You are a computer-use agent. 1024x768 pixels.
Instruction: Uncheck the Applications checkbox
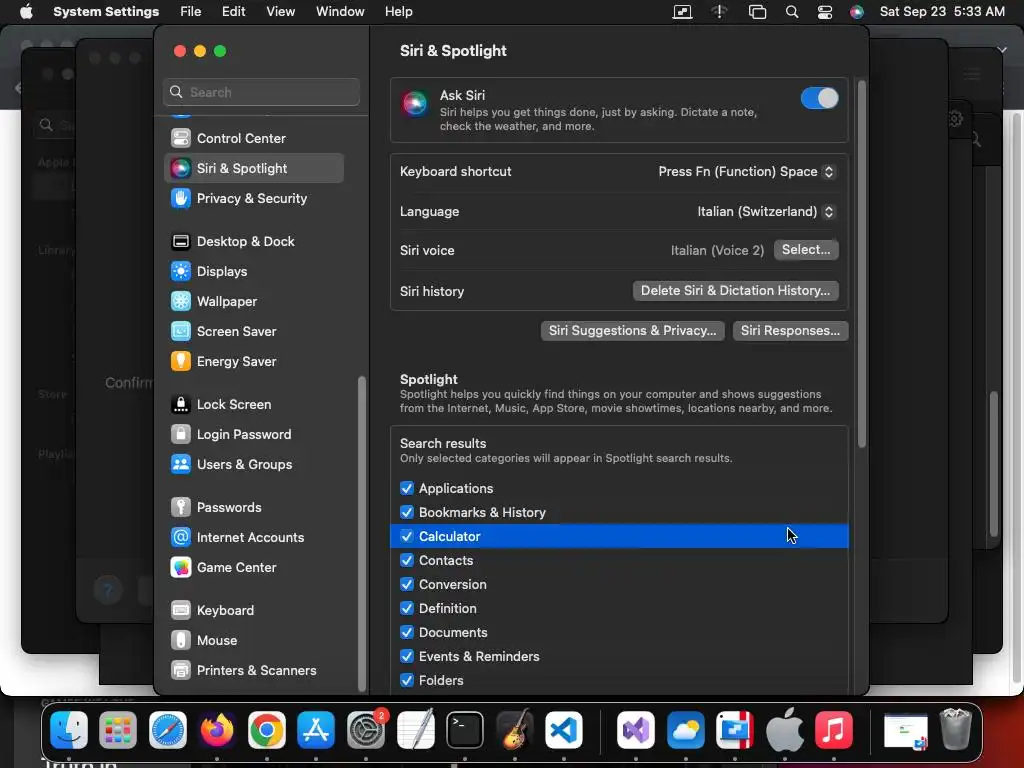coord(407,488)
